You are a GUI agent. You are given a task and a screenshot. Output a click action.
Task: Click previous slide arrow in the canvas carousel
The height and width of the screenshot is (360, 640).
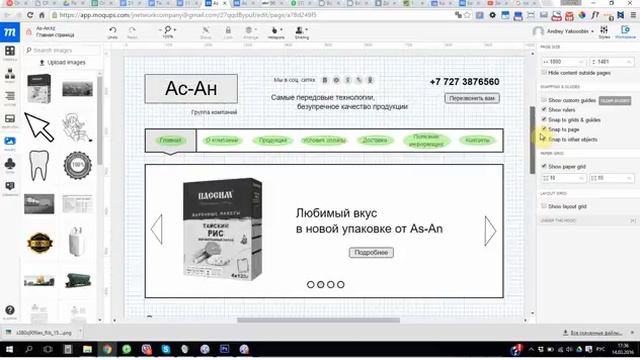(x=157, y=230)
